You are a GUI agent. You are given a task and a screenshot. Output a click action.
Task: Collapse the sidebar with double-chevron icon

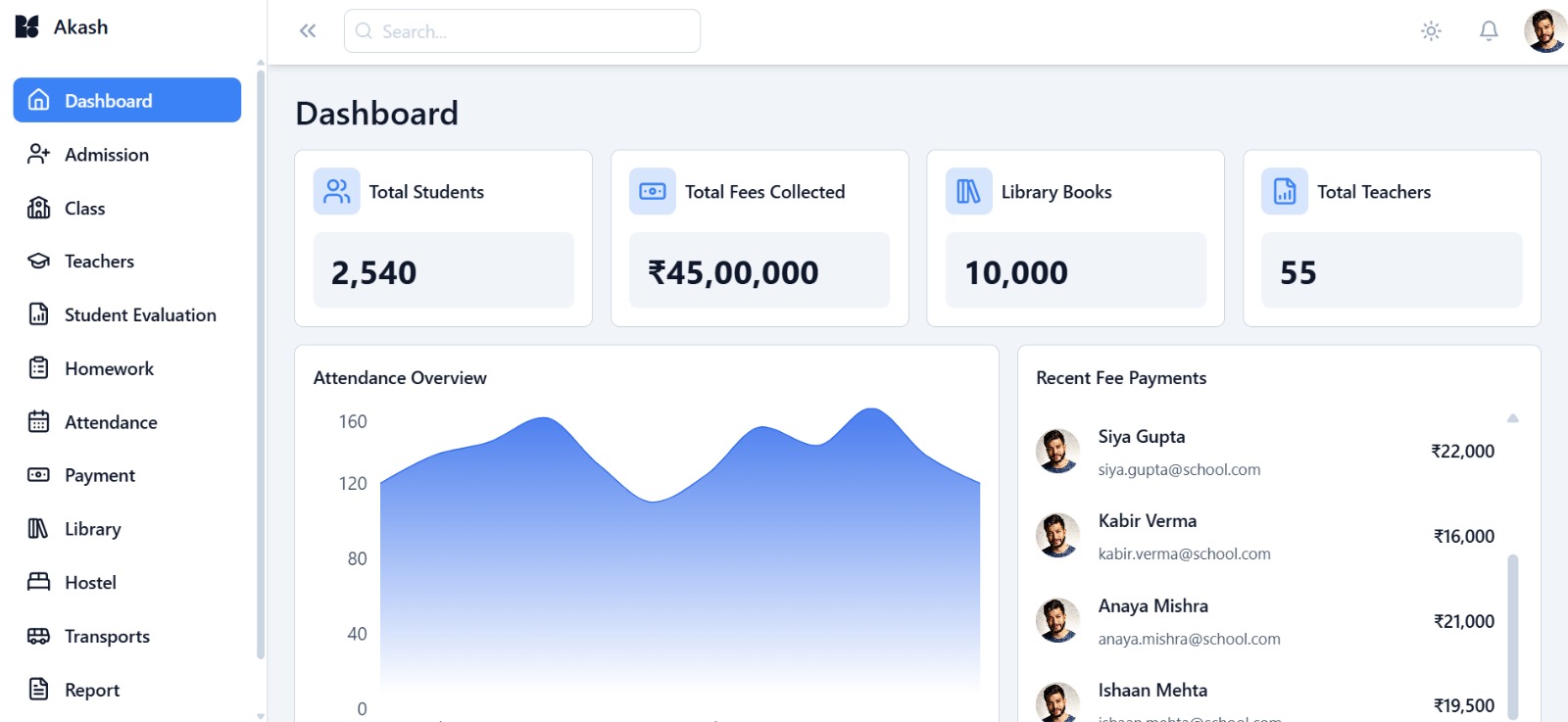pyautogui.click(x=308, y=31)
